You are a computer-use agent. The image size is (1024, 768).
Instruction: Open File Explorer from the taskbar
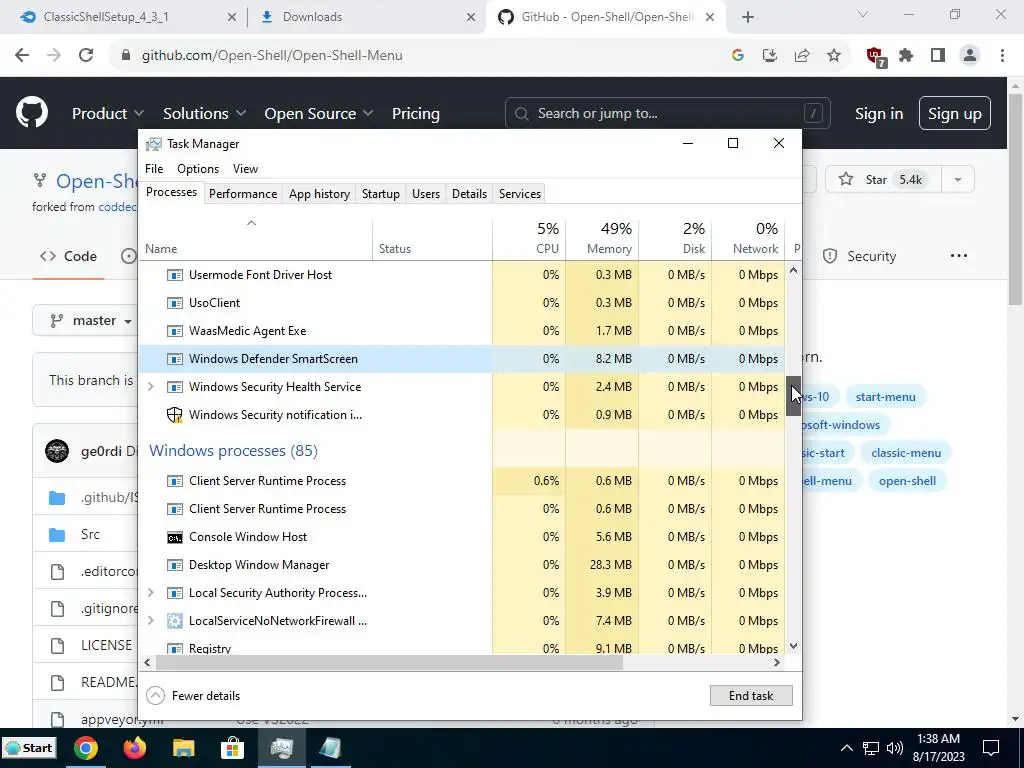(x=184, y=748)
